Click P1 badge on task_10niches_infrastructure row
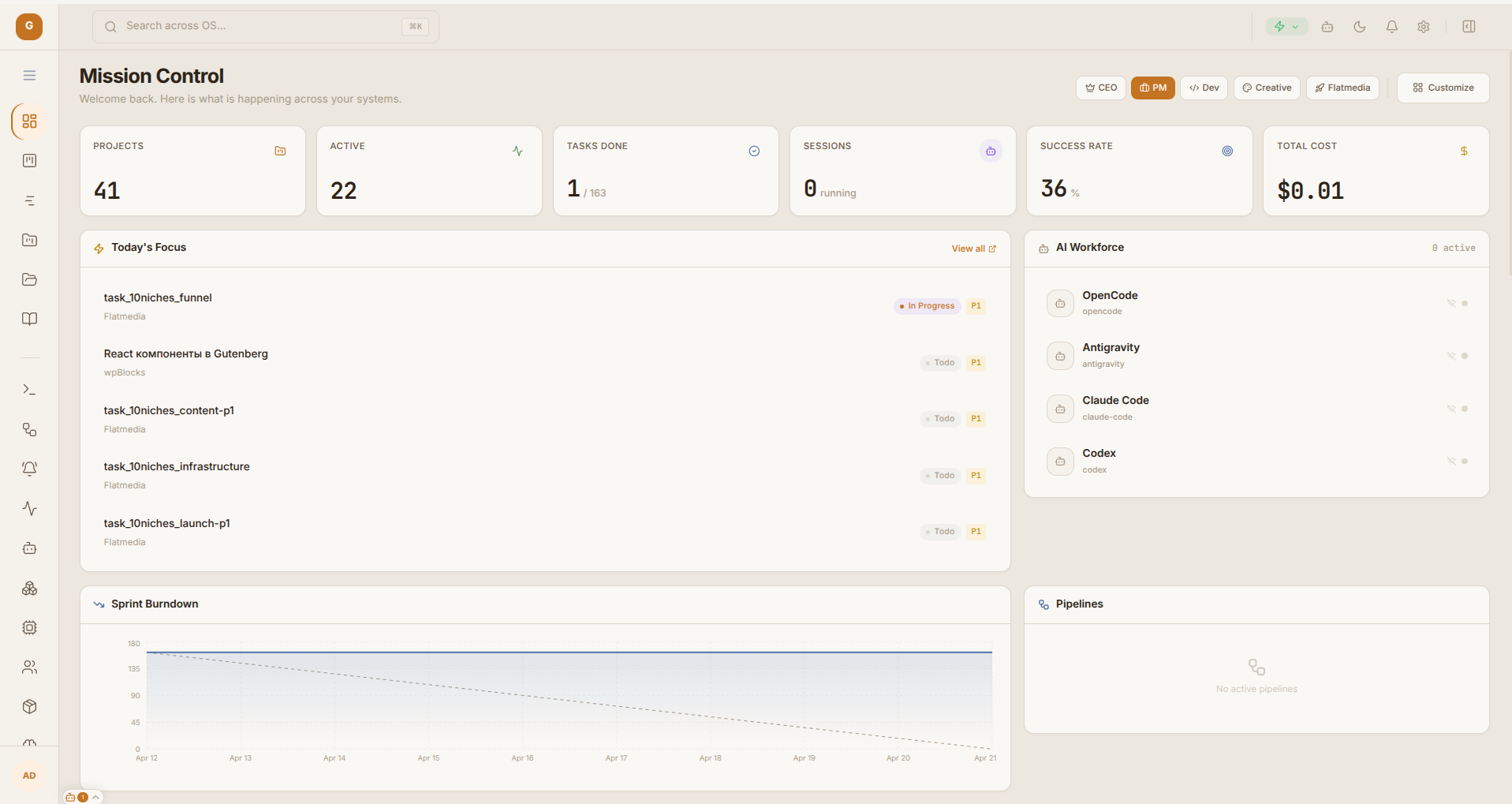 tap(976, 476)
